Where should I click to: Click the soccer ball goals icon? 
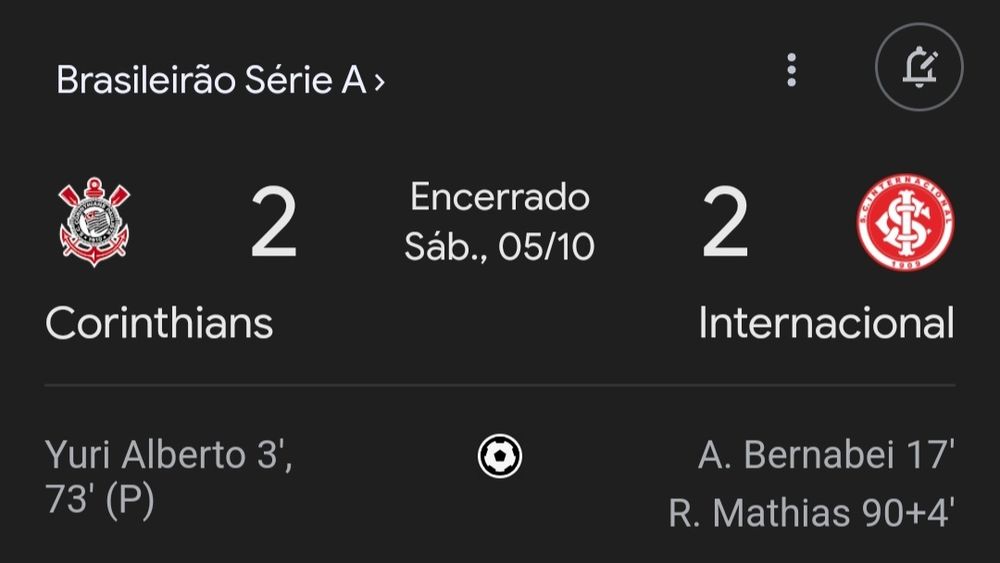click(500, 457)
